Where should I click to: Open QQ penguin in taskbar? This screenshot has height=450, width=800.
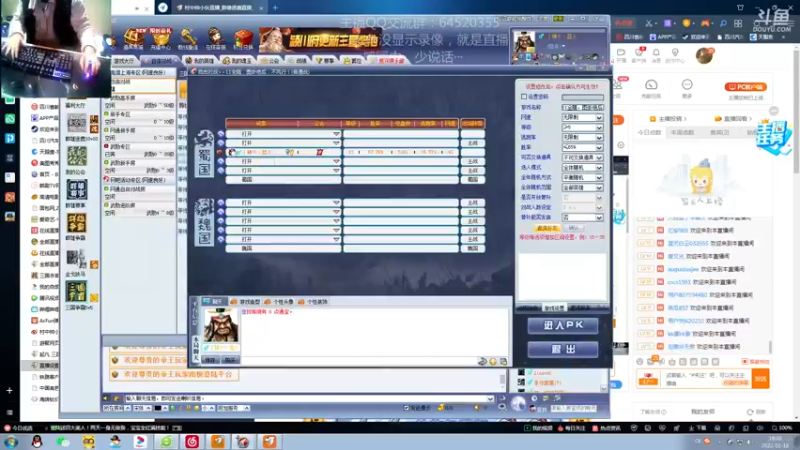click(x=37, y=441)
